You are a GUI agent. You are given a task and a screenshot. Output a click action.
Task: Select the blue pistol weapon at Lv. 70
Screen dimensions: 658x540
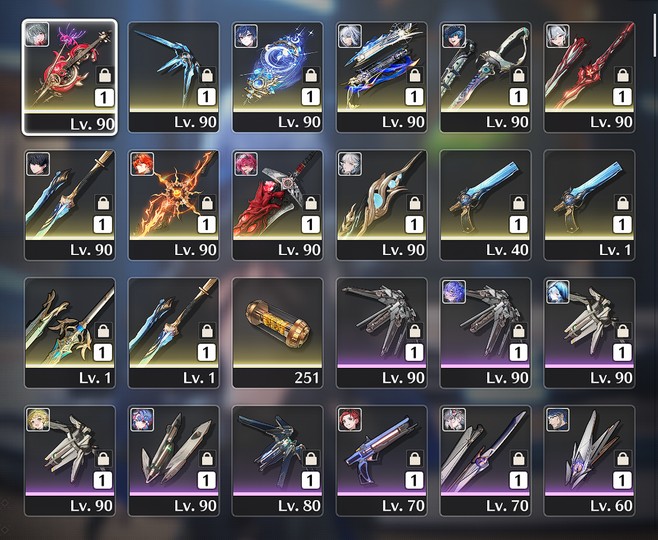(x=381, y=461)
